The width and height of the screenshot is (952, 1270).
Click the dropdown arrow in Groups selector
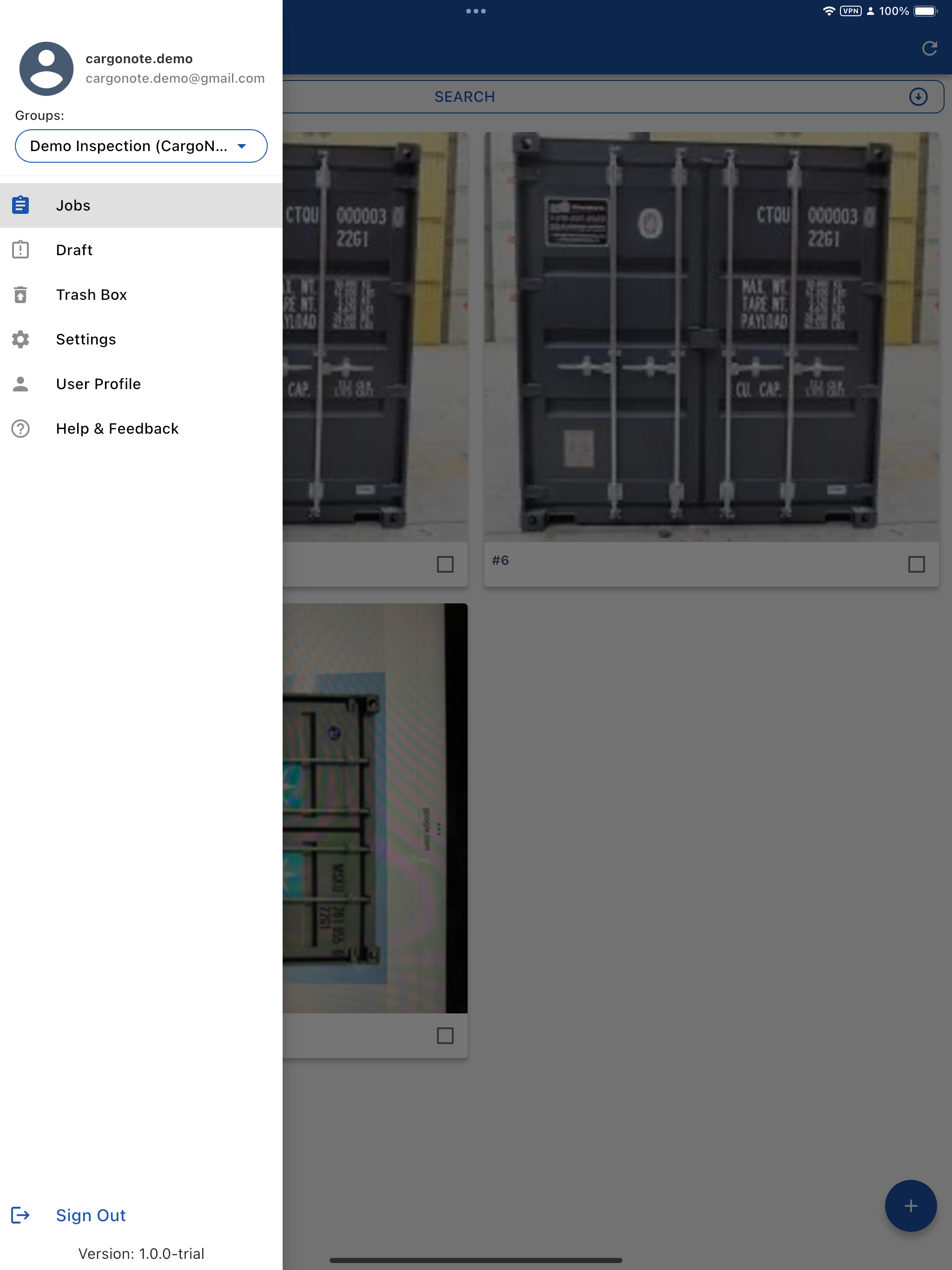tap(242, 146)
